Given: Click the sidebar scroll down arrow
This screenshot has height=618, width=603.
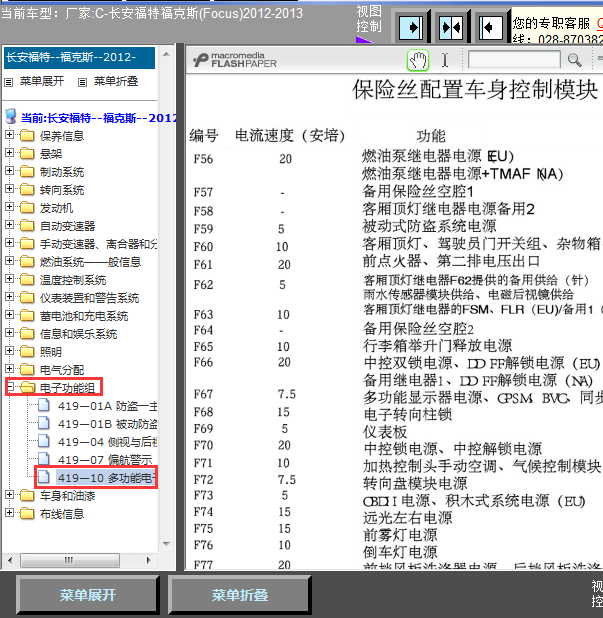Looking at the screenshot, I should point(166,544).
